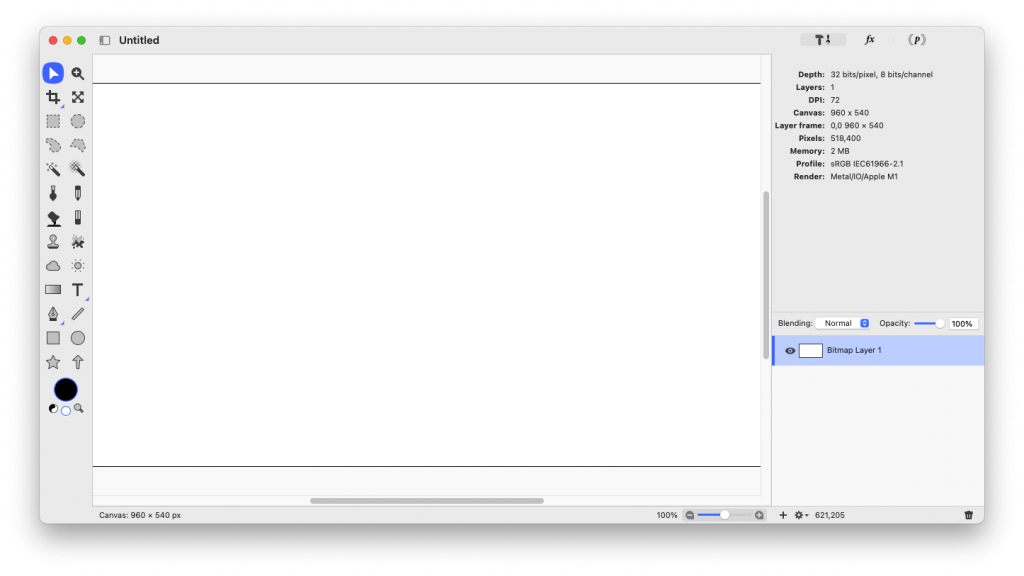The height and width of the screenshot is (576, 1024).
Task: Click the Pixels 518,400 value
Action: (x=845, y=138)
